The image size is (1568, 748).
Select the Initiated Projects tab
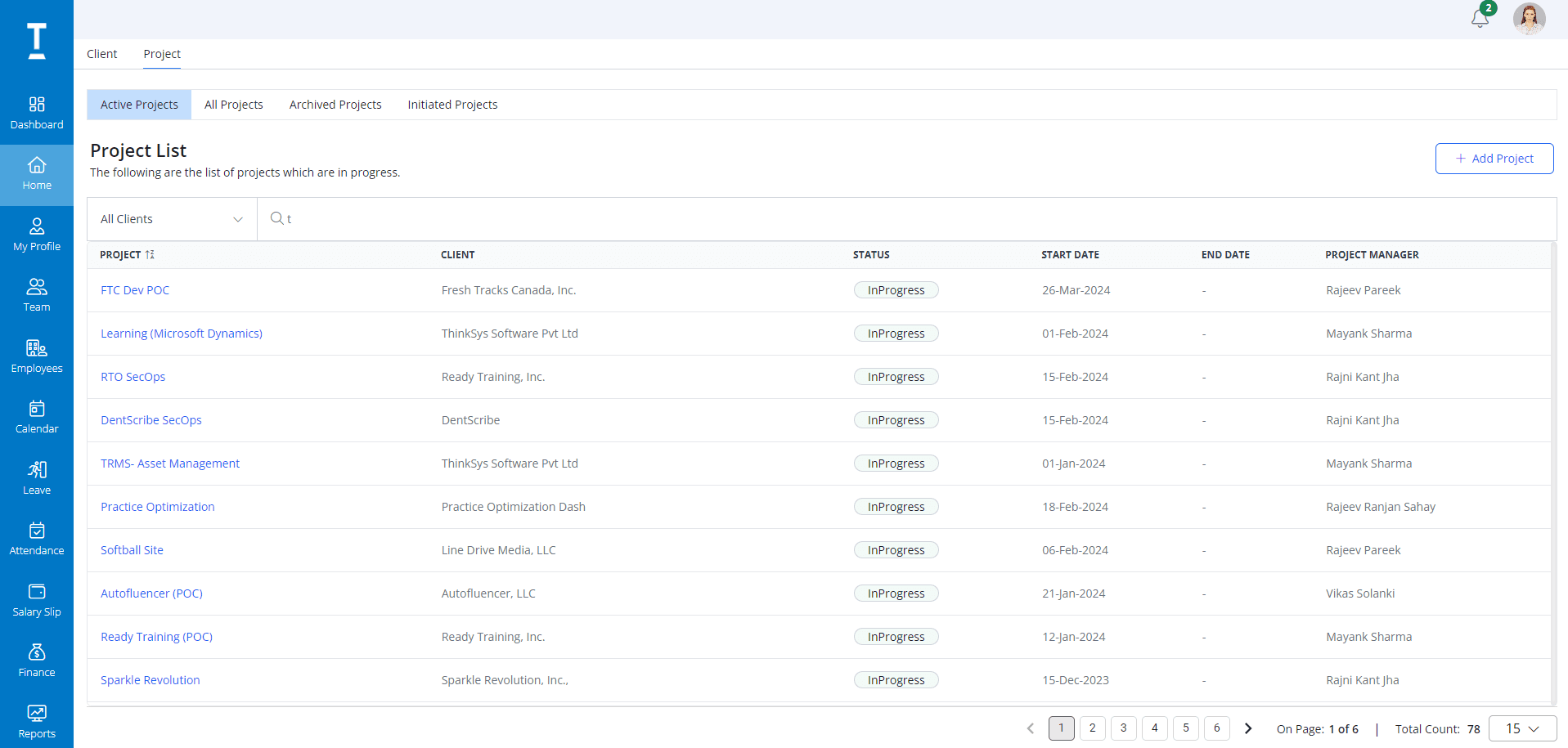(x=452, y=105)
